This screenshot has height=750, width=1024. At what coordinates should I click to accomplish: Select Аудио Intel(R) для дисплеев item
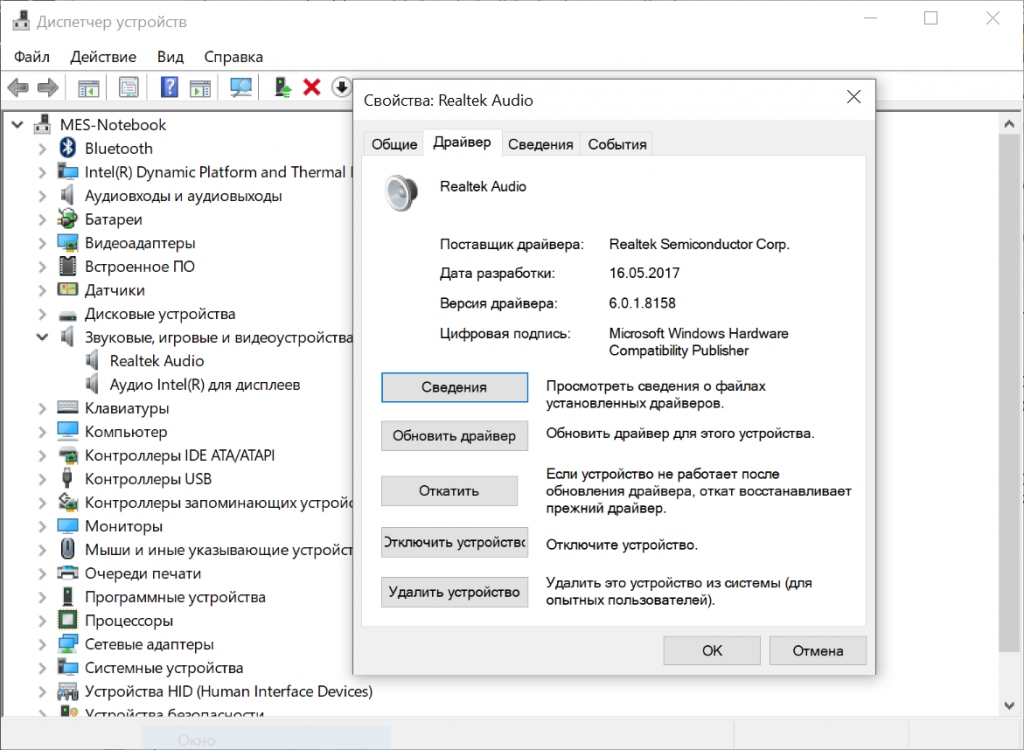(204, 385)
